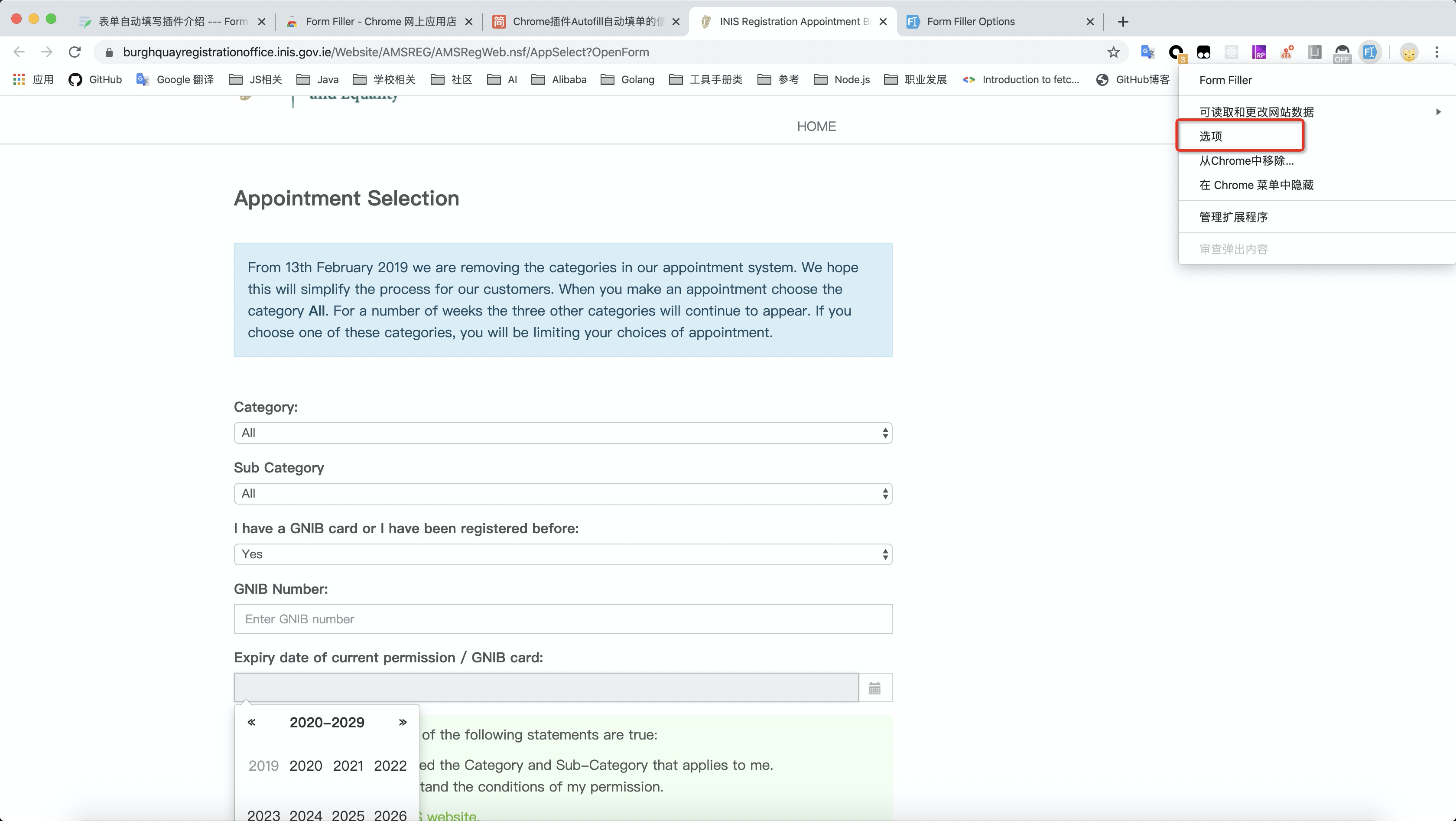Open a new browser tab

tap(1122, 22)
